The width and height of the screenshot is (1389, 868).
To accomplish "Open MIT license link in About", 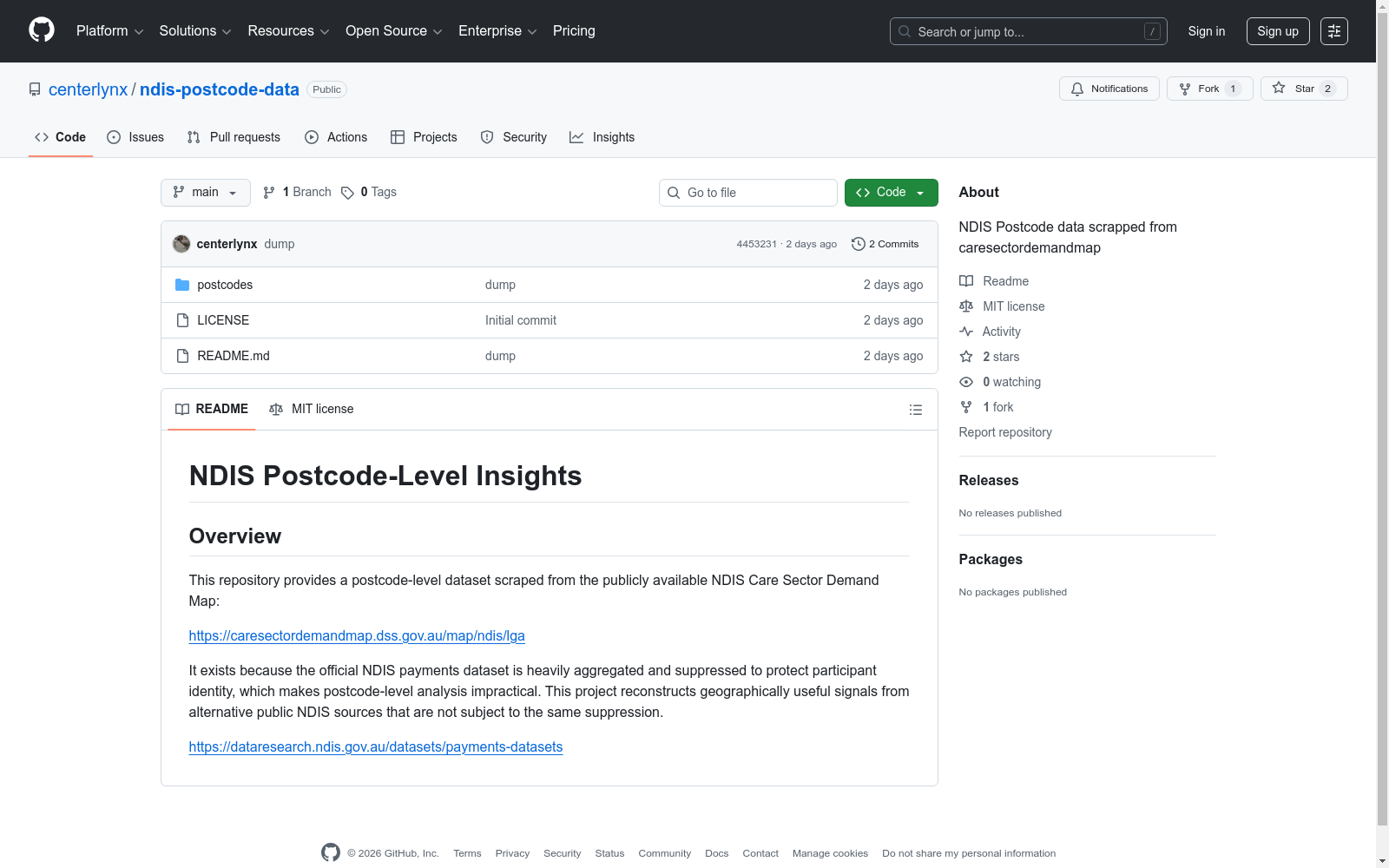I will tap(1002, 306).
